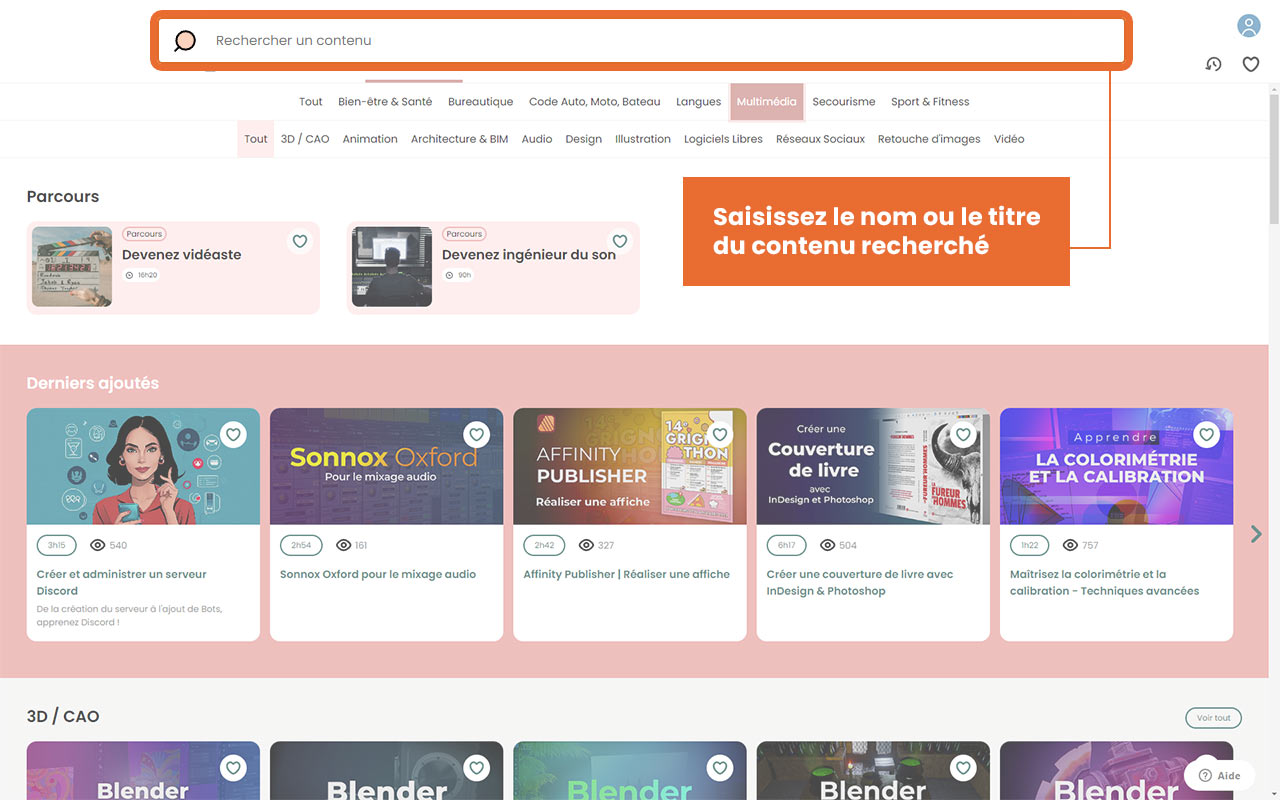Click Voir tout next to 3D / CAO
This screenshot has width=1280, height=800.
pyautogui.click(x=1213, y=717)
